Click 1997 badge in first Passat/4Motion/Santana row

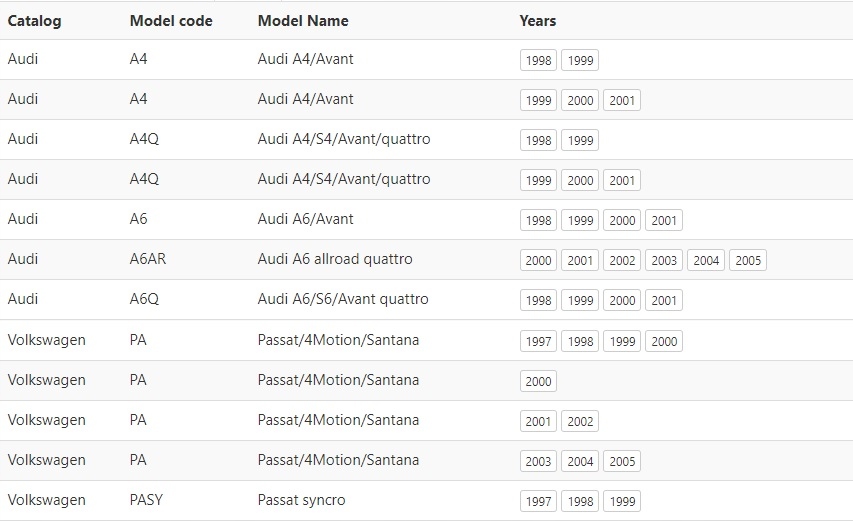coord(538,342)
